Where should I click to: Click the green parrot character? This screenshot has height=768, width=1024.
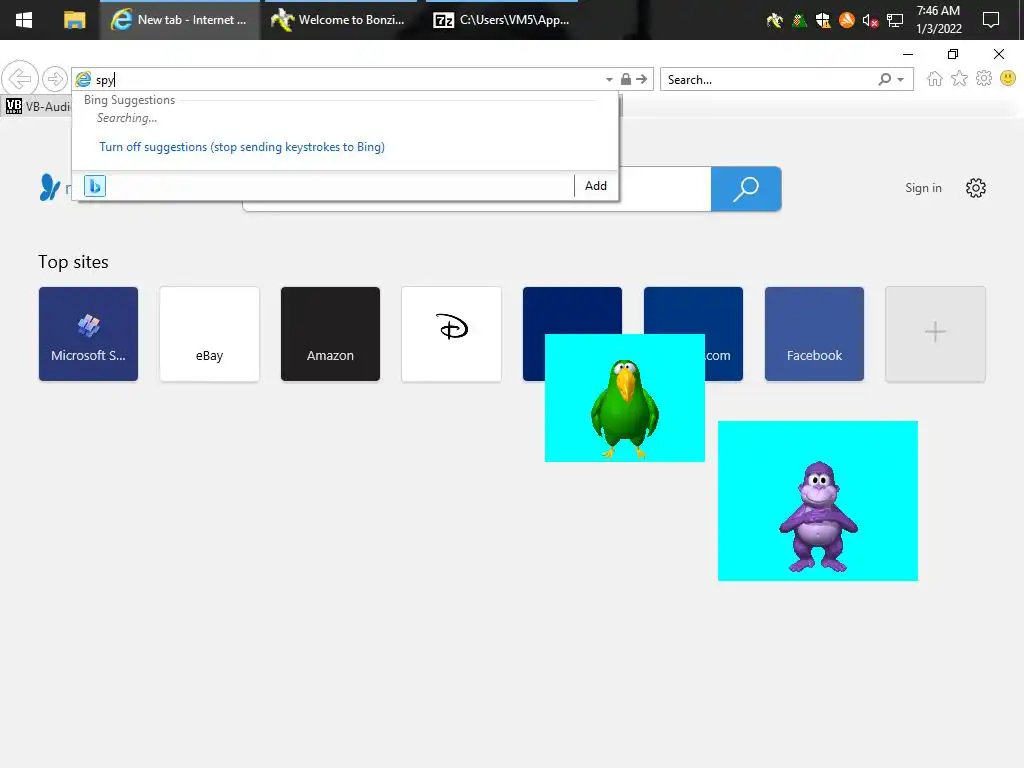pos(625,408)
